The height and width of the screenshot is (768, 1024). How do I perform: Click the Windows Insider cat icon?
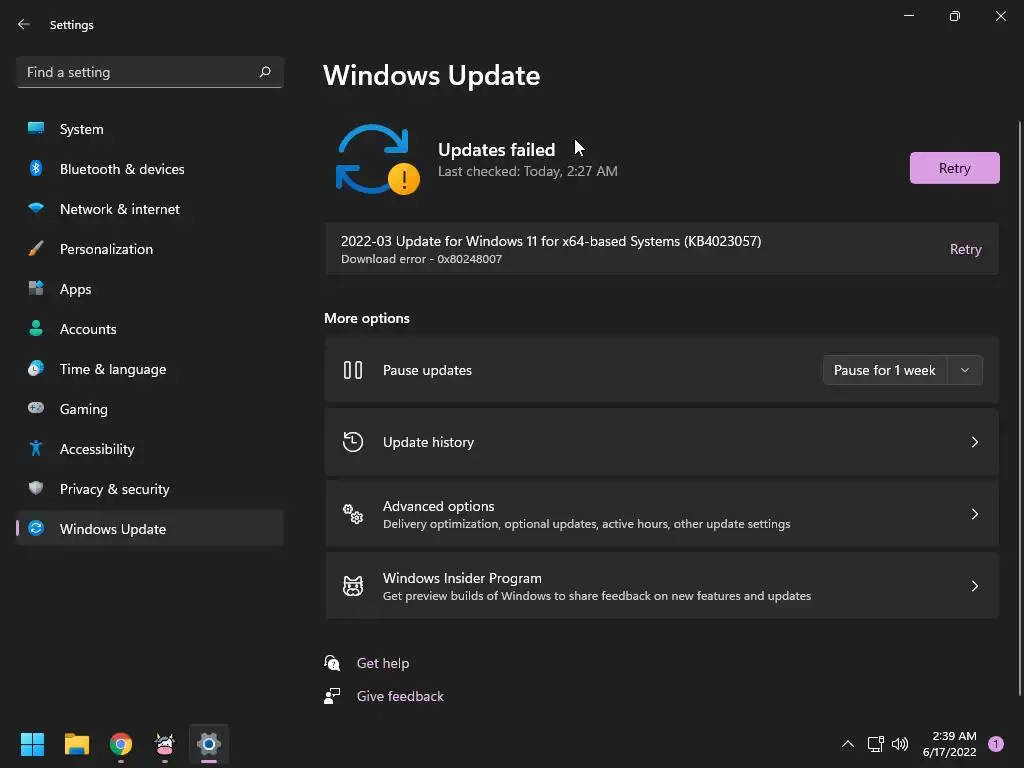coord(353,586)
